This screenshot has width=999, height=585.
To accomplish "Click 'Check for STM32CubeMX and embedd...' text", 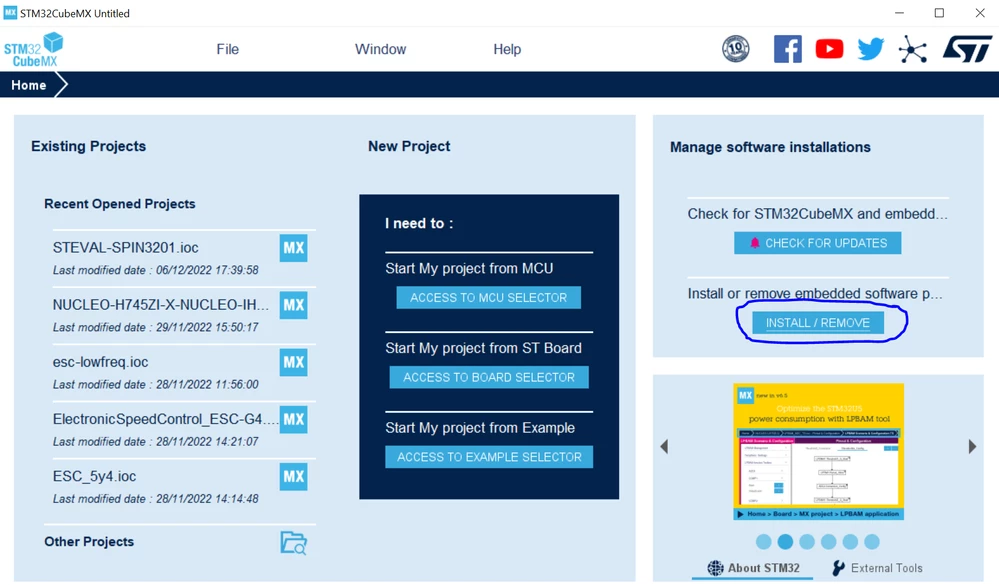I will (x=817, y=214).
